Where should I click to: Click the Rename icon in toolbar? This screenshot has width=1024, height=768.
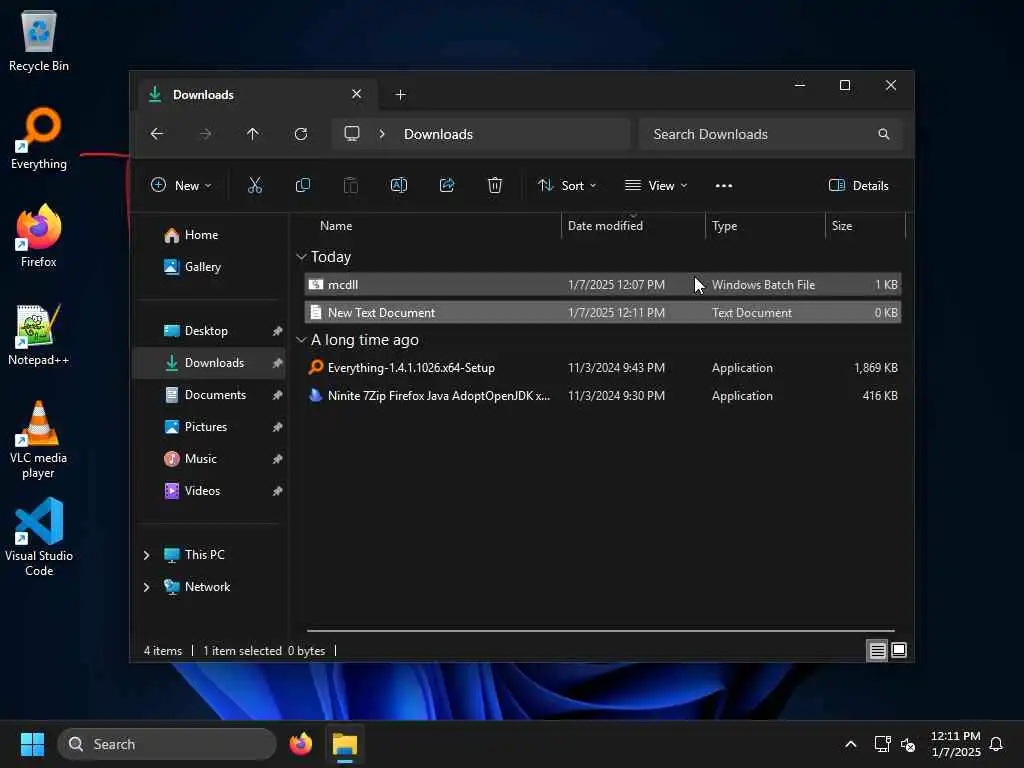pos(398,185)
